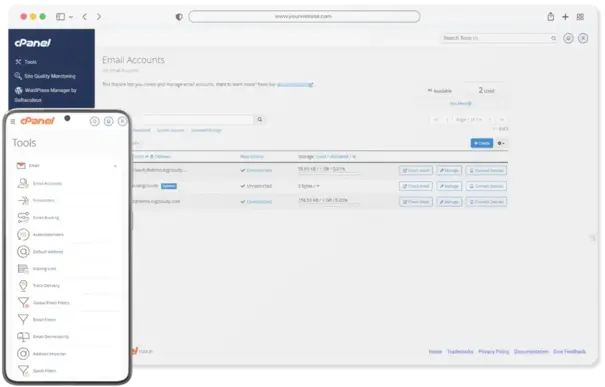This screenshot has width=605, height=387.
Task: Click Trademarks footer link
Action: pyautogui.click(x=460, y=352)
